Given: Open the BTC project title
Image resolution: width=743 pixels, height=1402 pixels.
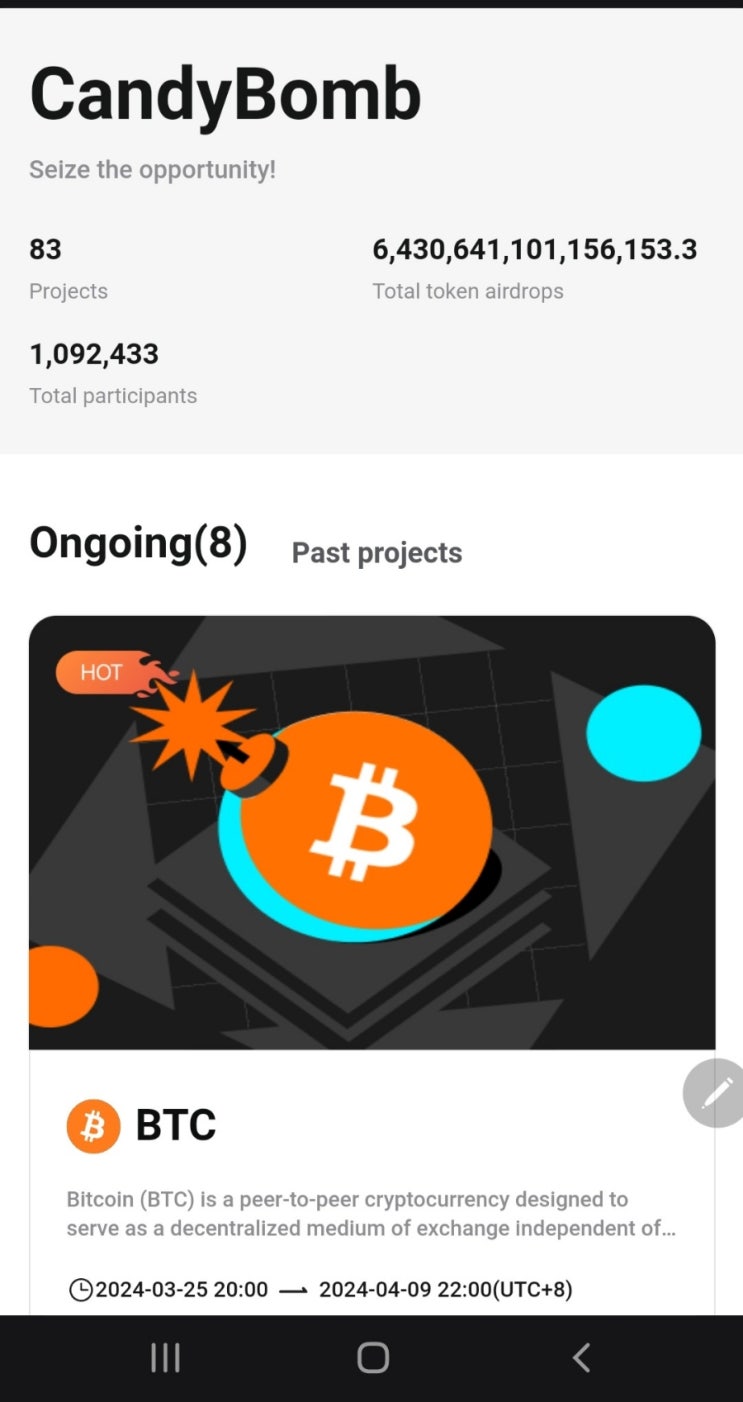Looking at the screenshot, I should 175,1126.
